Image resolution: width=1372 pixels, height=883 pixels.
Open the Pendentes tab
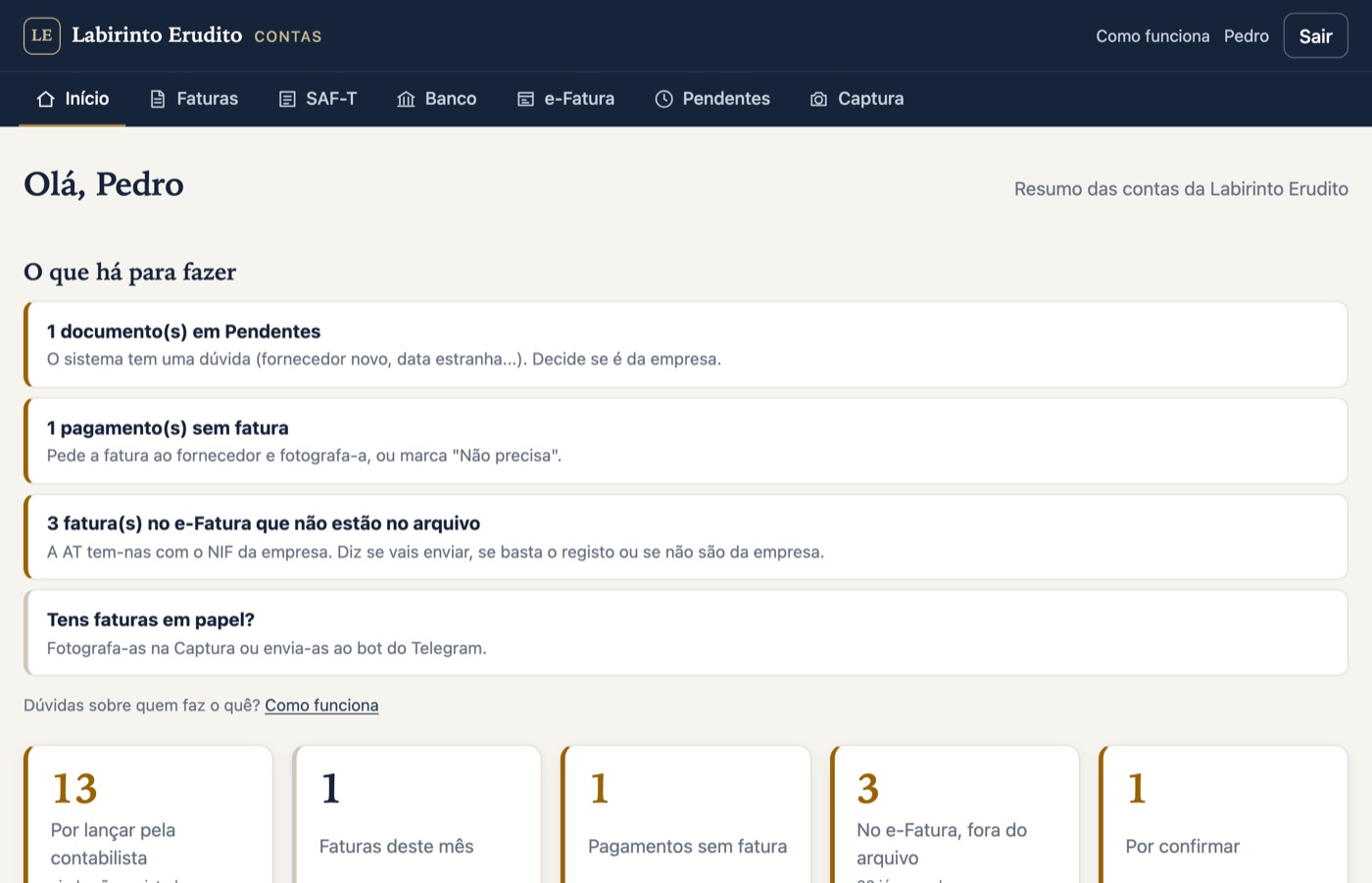pos(712,99)
